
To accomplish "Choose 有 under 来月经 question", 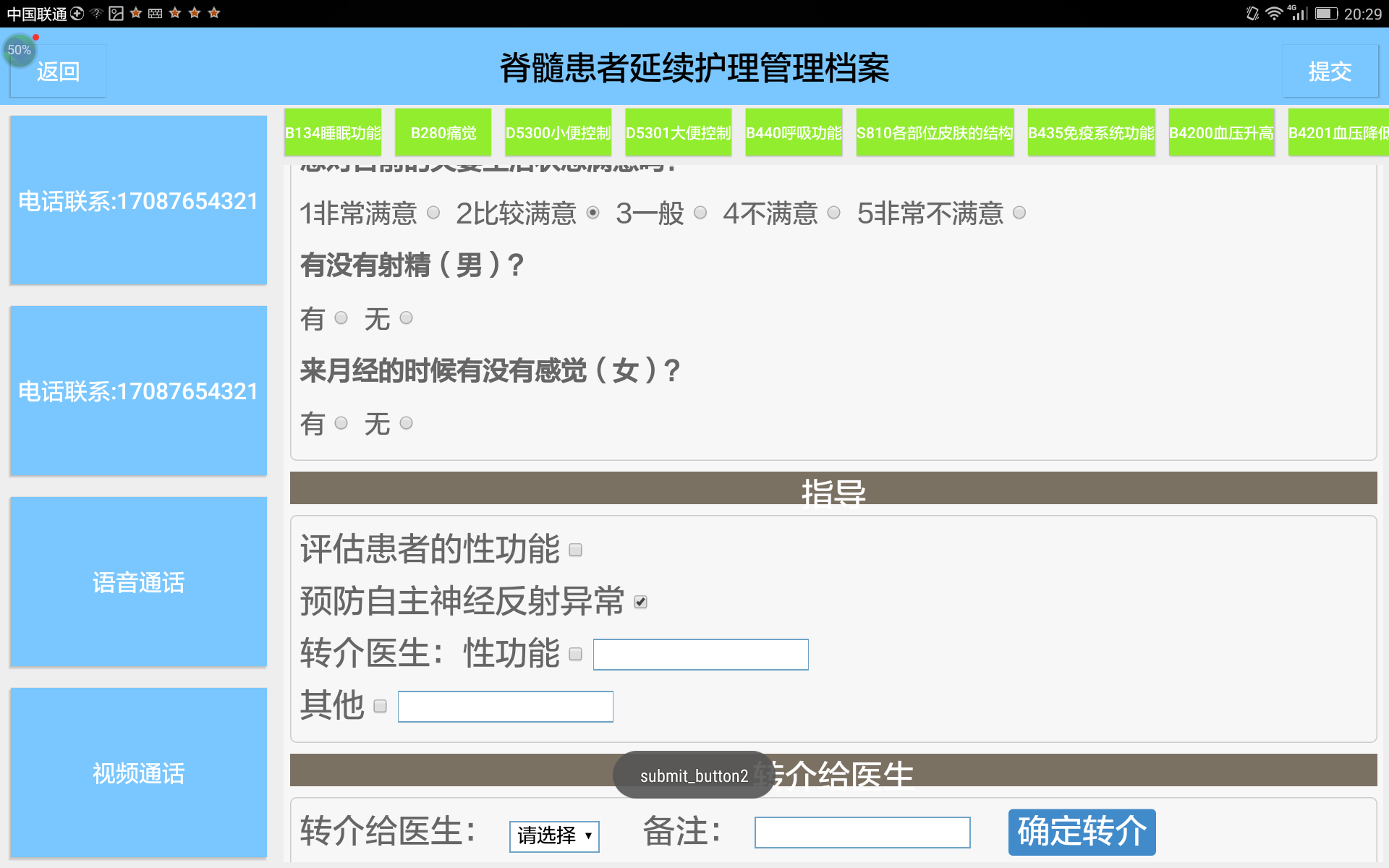I will pos(341,423).
